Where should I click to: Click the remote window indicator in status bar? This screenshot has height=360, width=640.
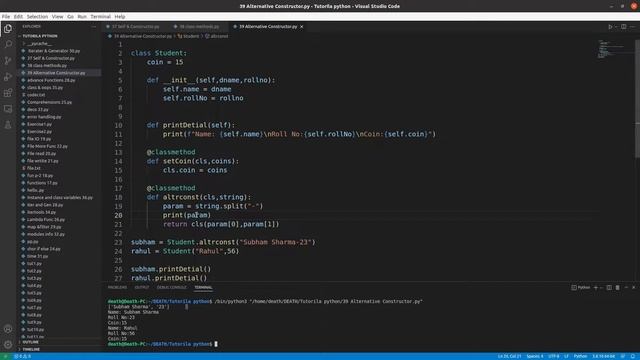(5, 356)
